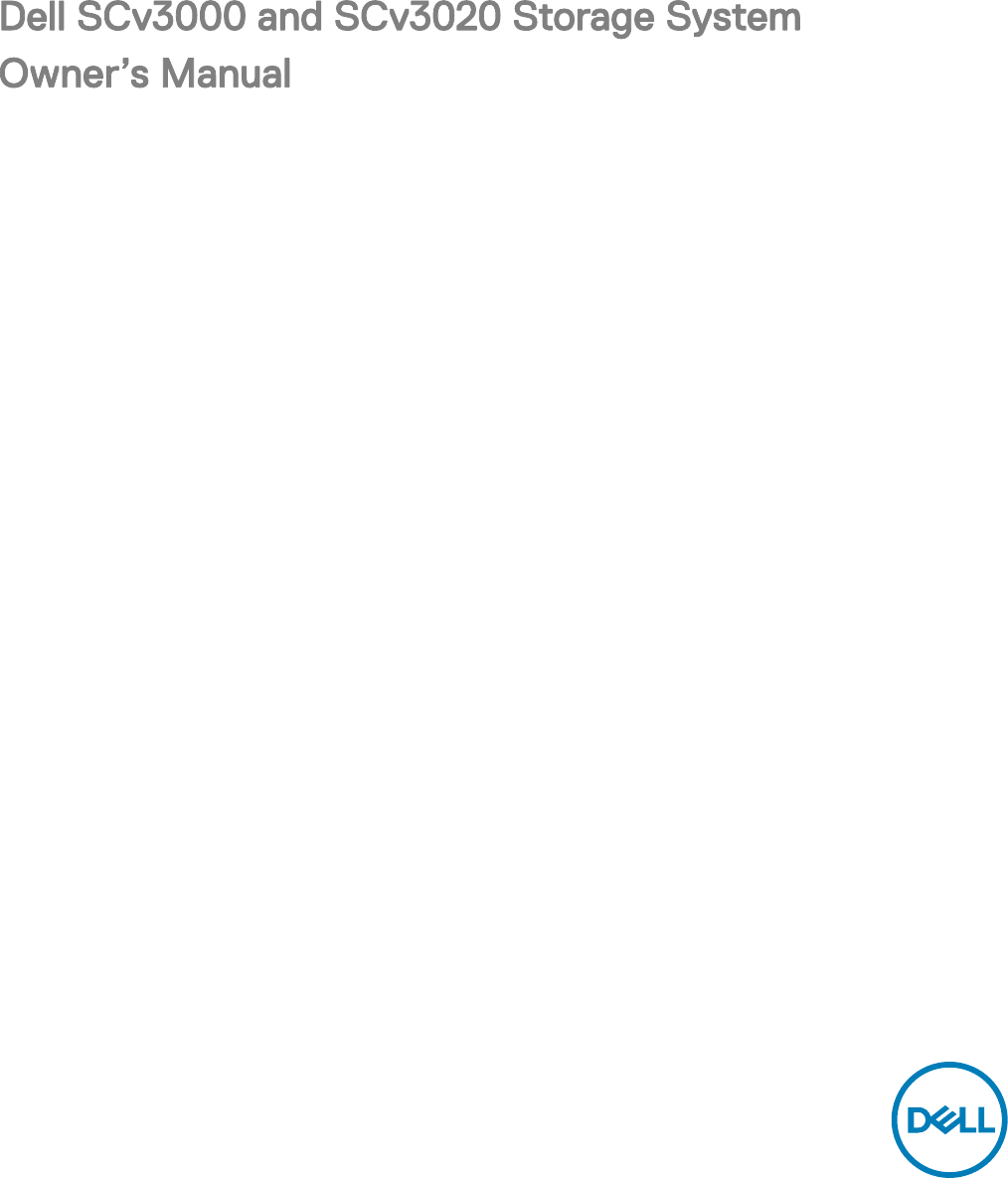This screenshot has width=1008, height=1178.
Task: Click the word "System" in the title
Action: tap(733, 20)
